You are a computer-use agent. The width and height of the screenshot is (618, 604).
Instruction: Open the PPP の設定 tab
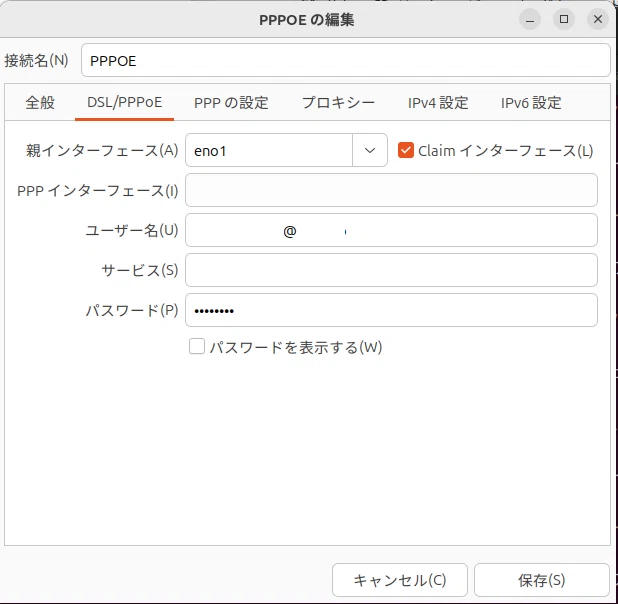coord(231,103)
